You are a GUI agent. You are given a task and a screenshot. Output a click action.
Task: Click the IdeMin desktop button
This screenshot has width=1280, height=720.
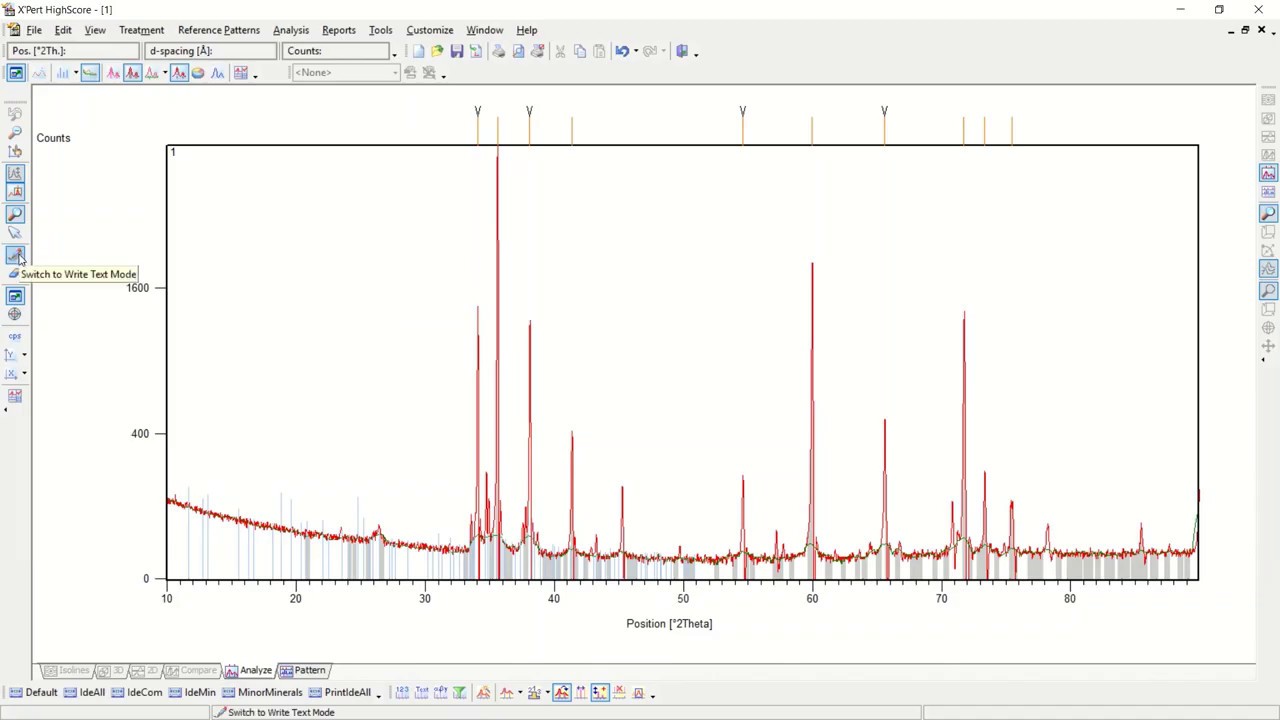point(192,692)
